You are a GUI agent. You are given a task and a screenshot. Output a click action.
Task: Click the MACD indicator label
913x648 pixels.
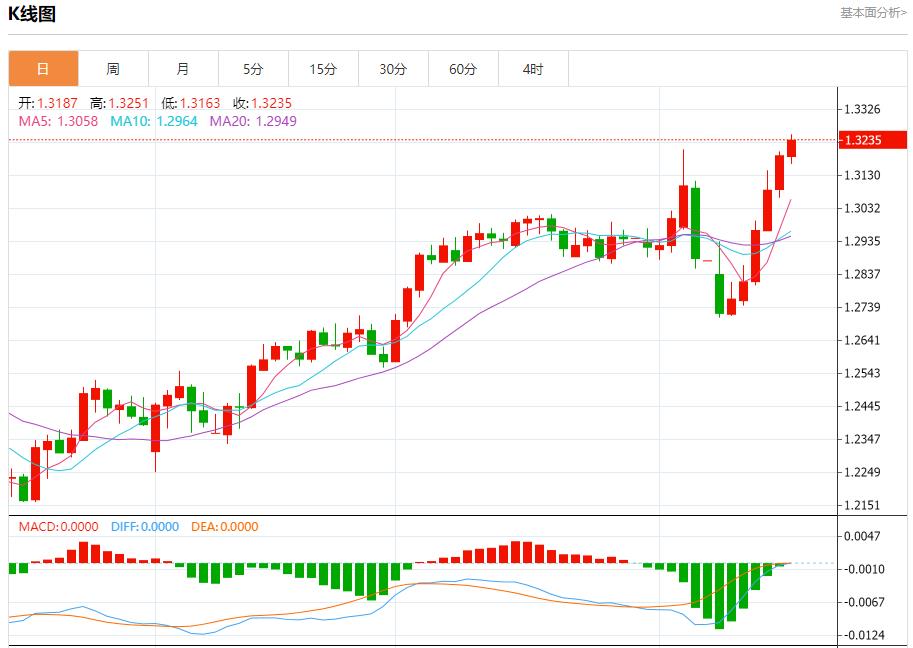[61, 528]
